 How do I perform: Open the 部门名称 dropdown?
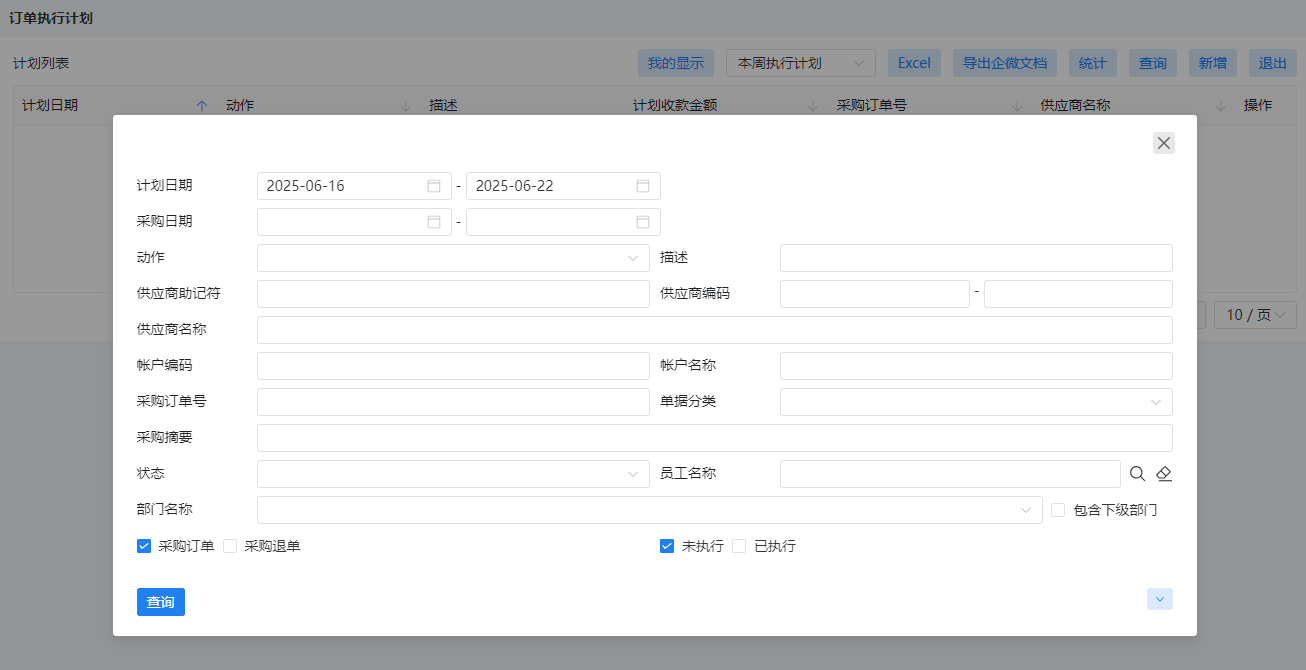click(x=650, y=510)
